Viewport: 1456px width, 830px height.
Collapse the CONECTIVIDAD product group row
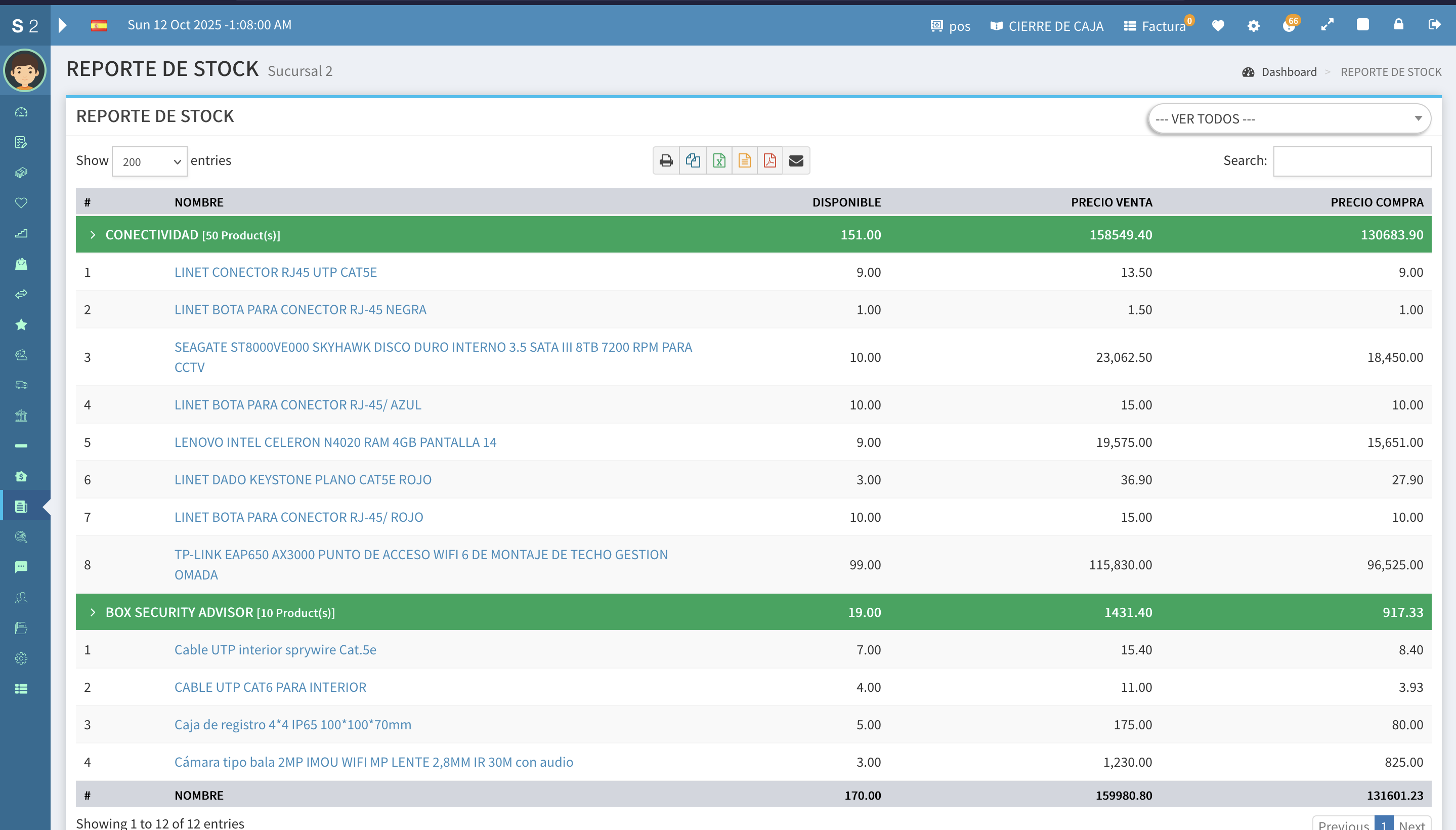coord(93,235)
